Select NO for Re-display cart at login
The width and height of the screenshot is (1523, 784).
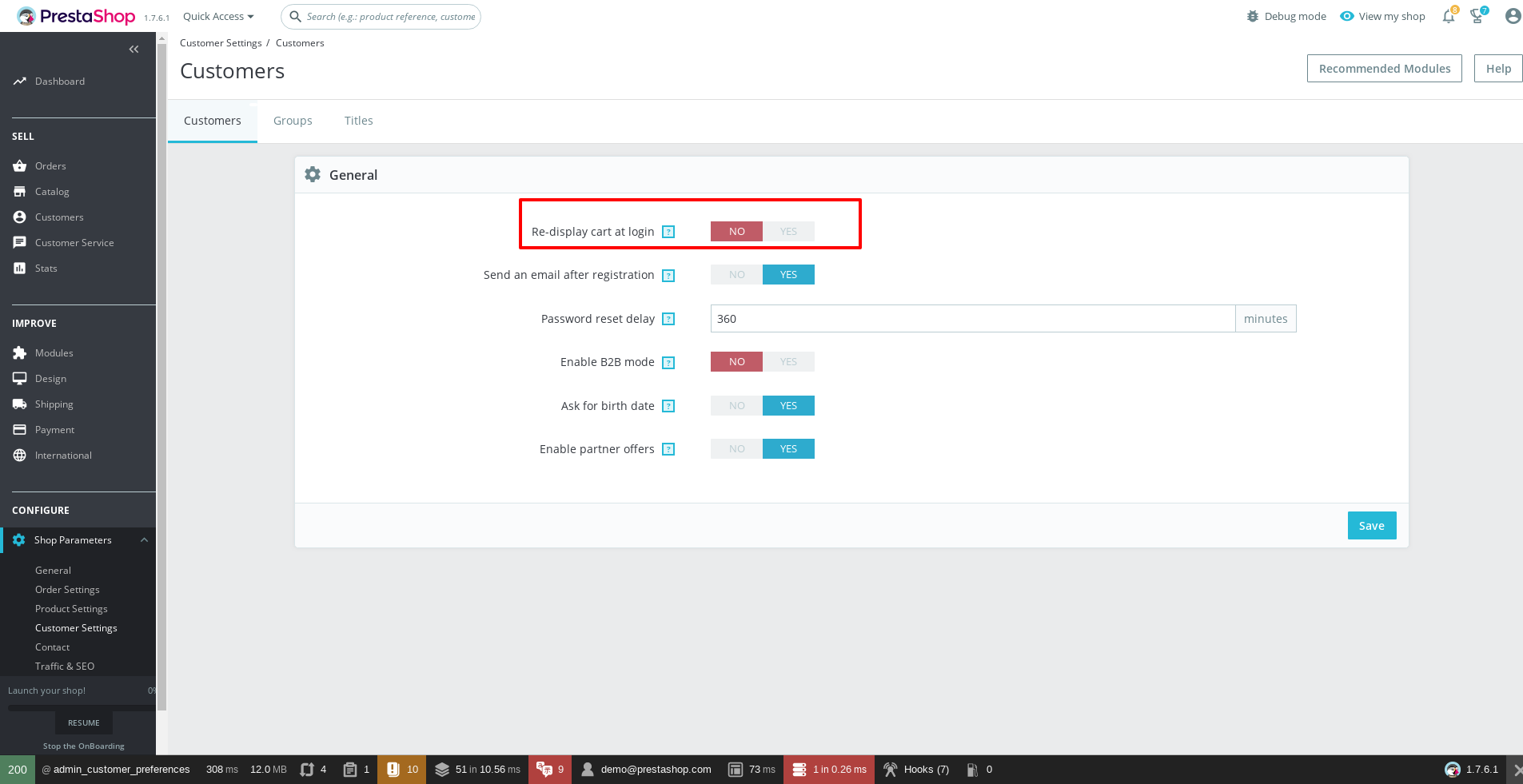pos(736,232)
